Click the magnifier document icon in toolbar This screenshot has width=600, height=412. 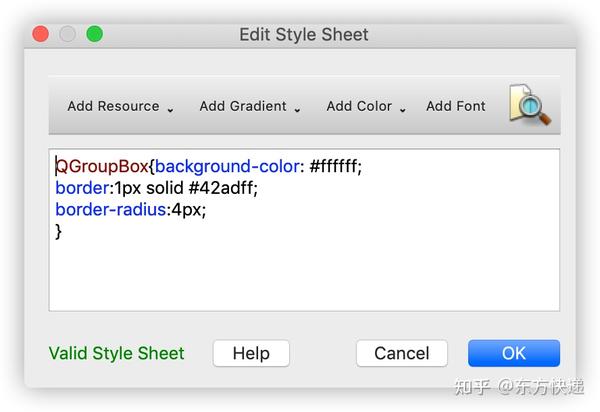pyautogui.click(x=529, y=105)
